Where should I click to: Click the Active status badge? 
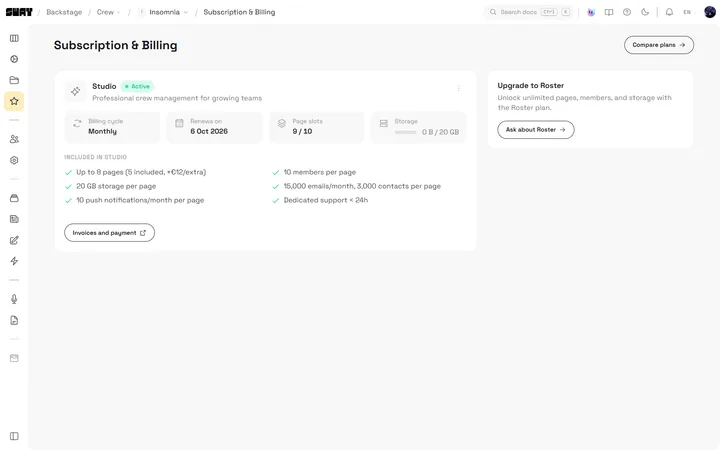[x=137, y=86]
